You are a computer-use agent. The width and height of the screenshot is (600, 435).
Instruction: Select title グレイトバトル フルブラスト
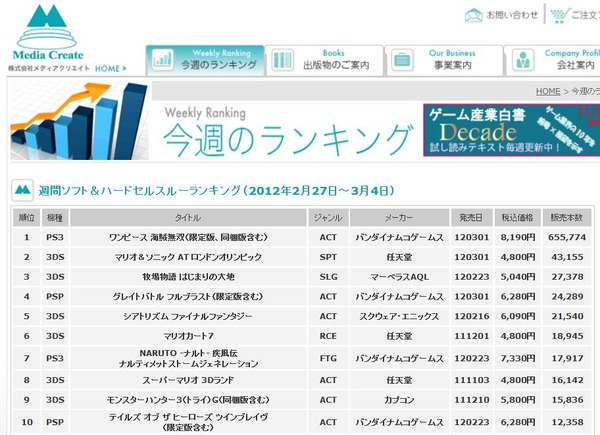(188, 297)
